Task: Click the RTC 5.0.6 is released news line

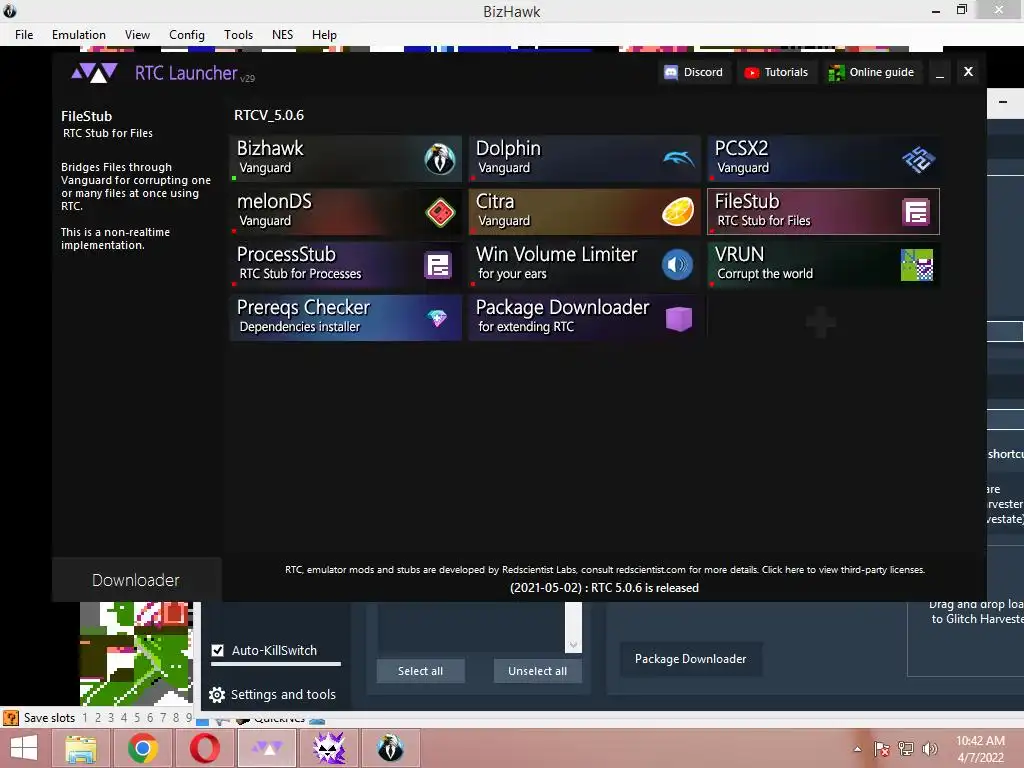Action: (604, 588)
